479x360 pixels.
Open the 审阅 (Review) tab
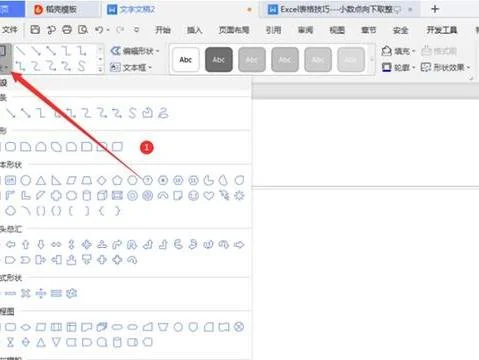point(305,30)
